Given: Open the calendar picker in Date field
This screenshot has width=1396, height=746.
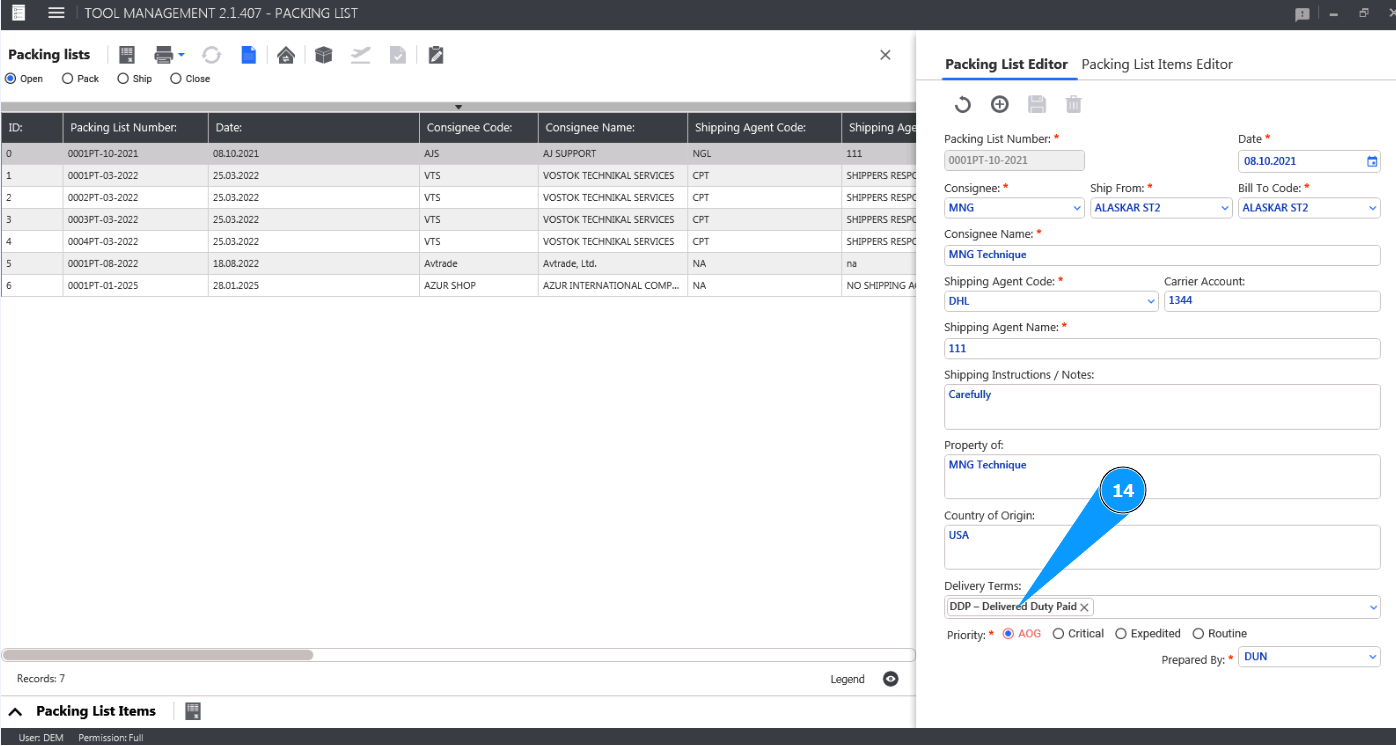Looking at the screenshot, I should click(1372, 161).
